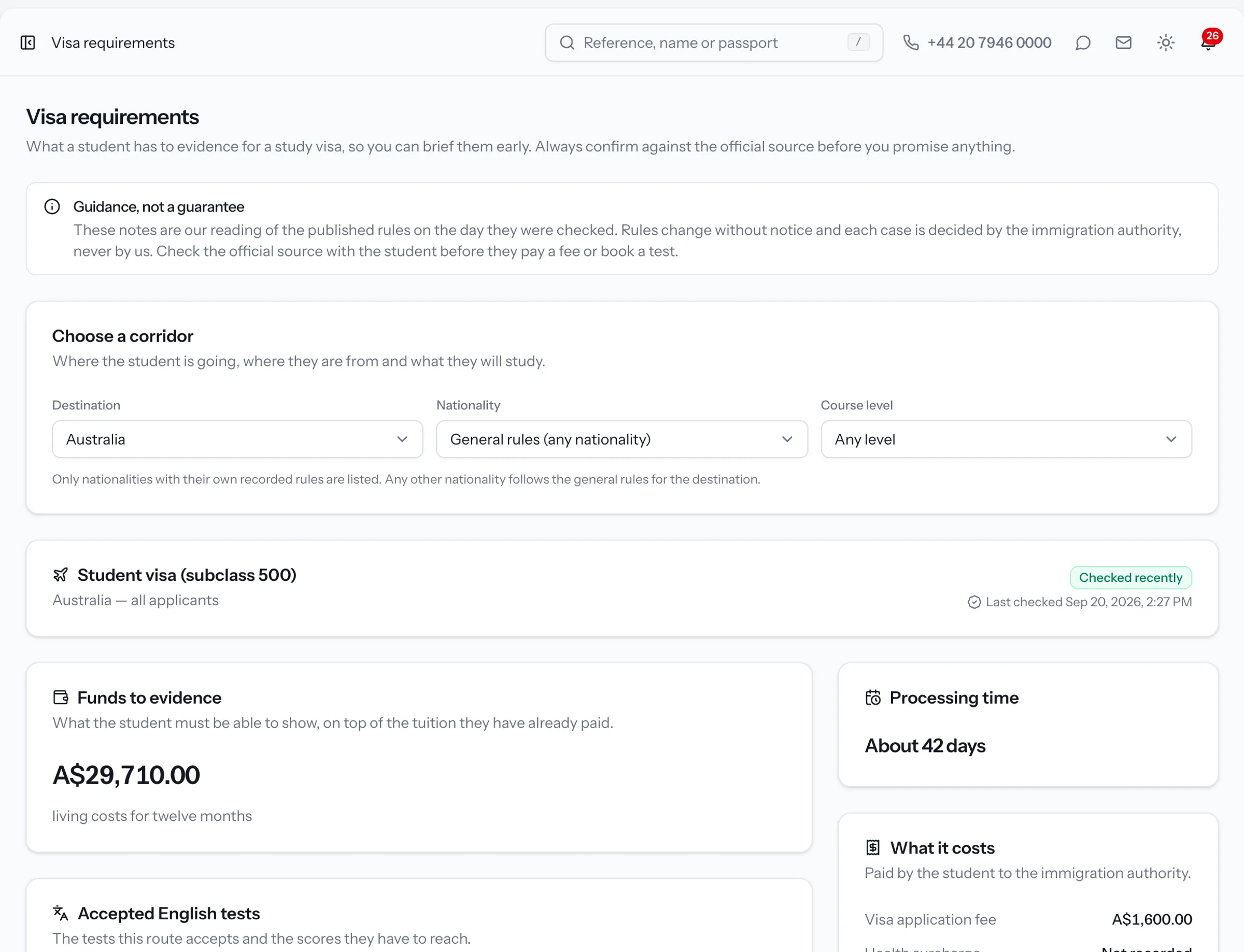Toggle light theme sun icon

(1165, 42)
